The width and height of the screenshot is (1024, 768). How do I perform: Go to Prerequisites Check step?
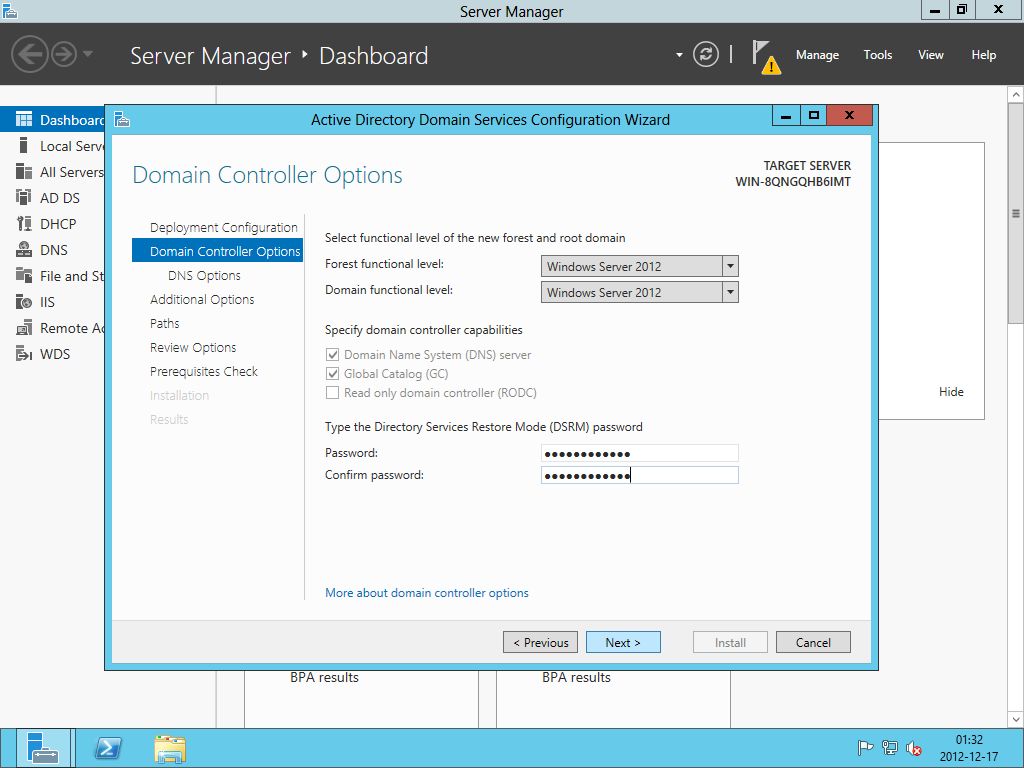click(204, 371)
